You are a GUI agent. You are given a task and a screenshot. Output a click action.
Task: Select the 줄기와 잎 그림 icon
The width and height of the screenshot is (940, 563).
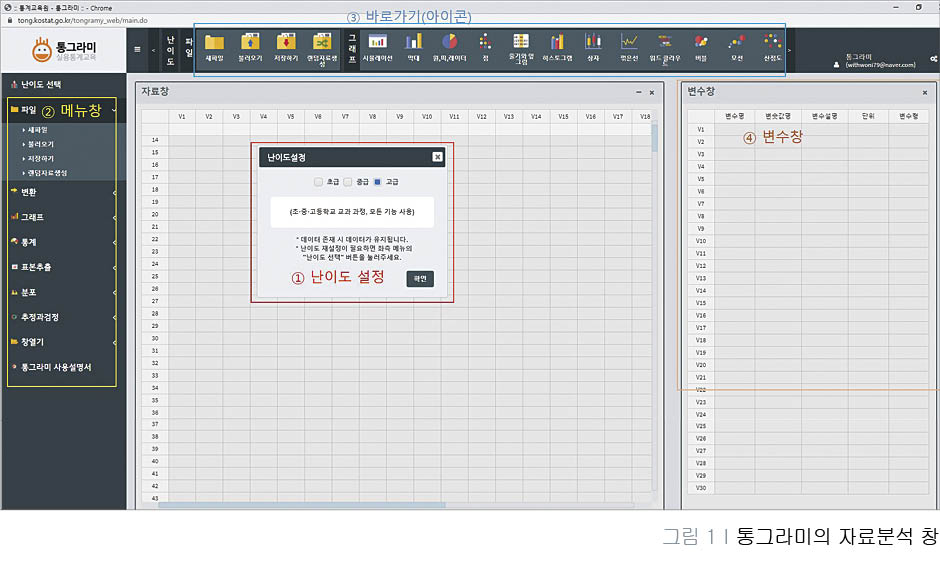click(x=521, y=41)
